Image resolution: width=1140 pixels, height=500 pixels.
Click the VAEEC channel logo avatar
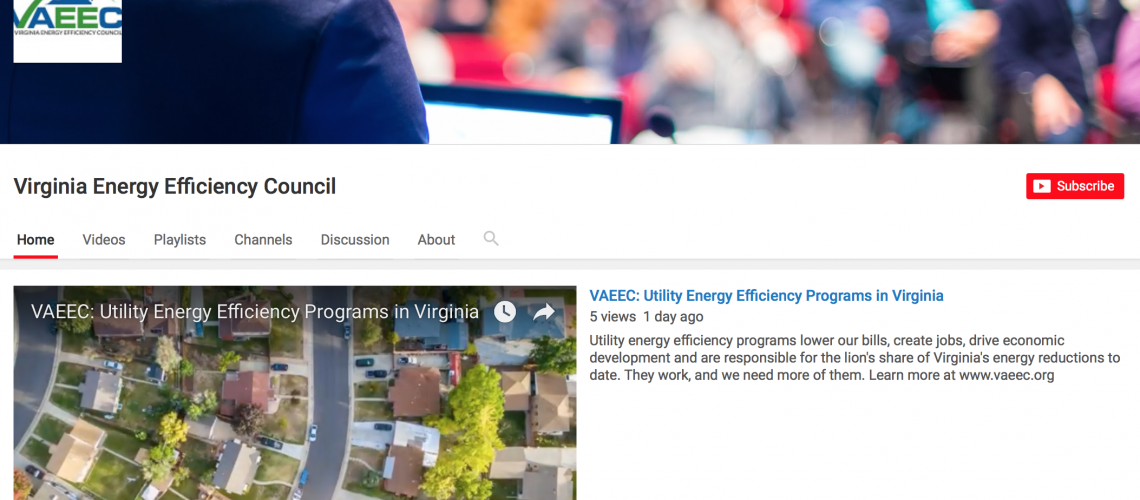pyautogui.click(x=68, y=31)
